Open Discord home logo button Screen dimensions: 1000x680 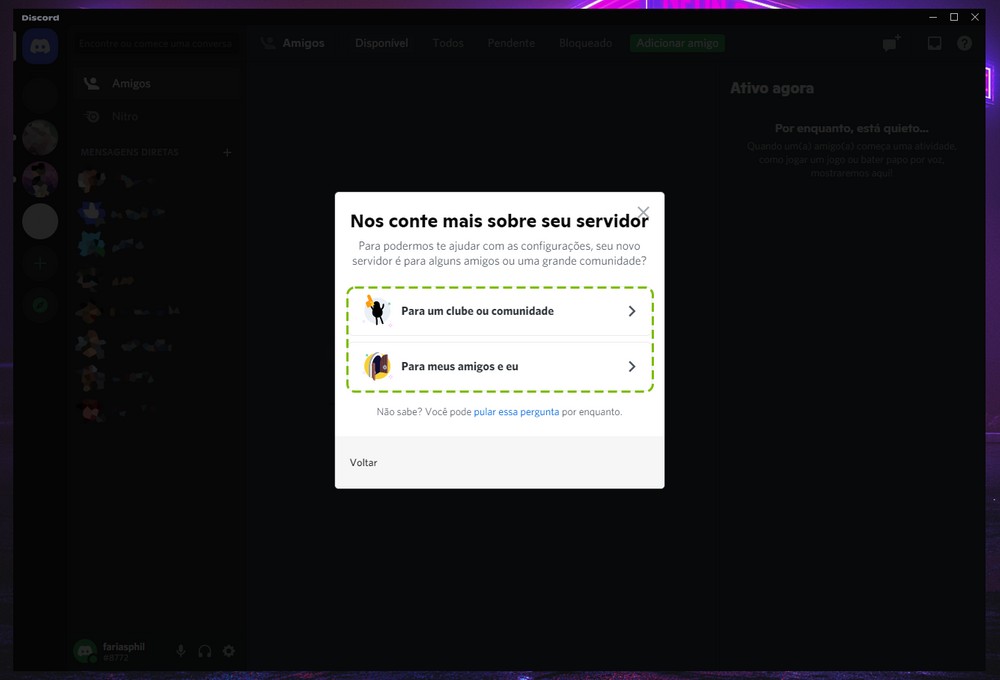point(40,47)
